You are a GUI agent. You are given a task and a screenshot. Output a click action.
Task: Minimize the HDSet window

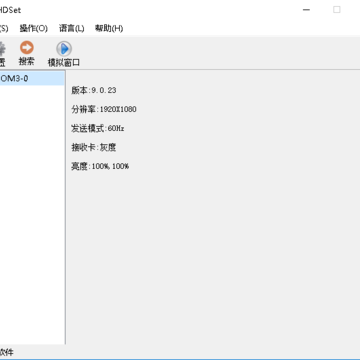pos(306,10)
